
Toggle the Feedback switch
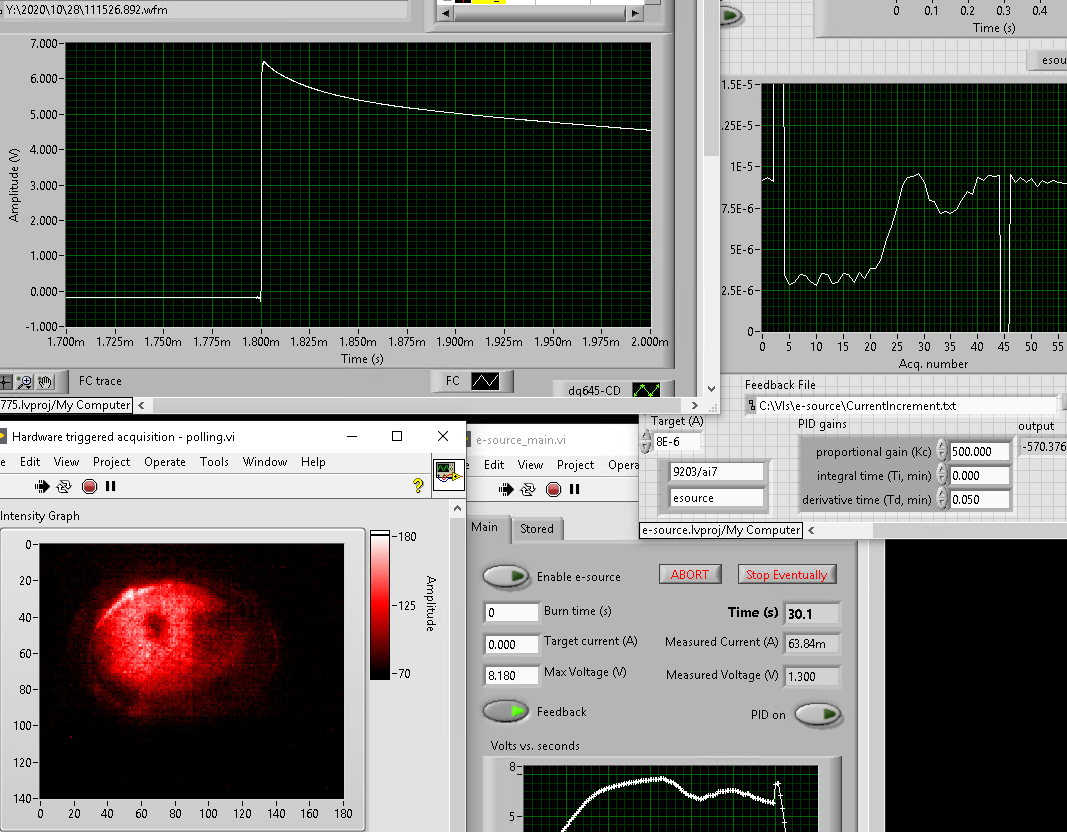507,711
